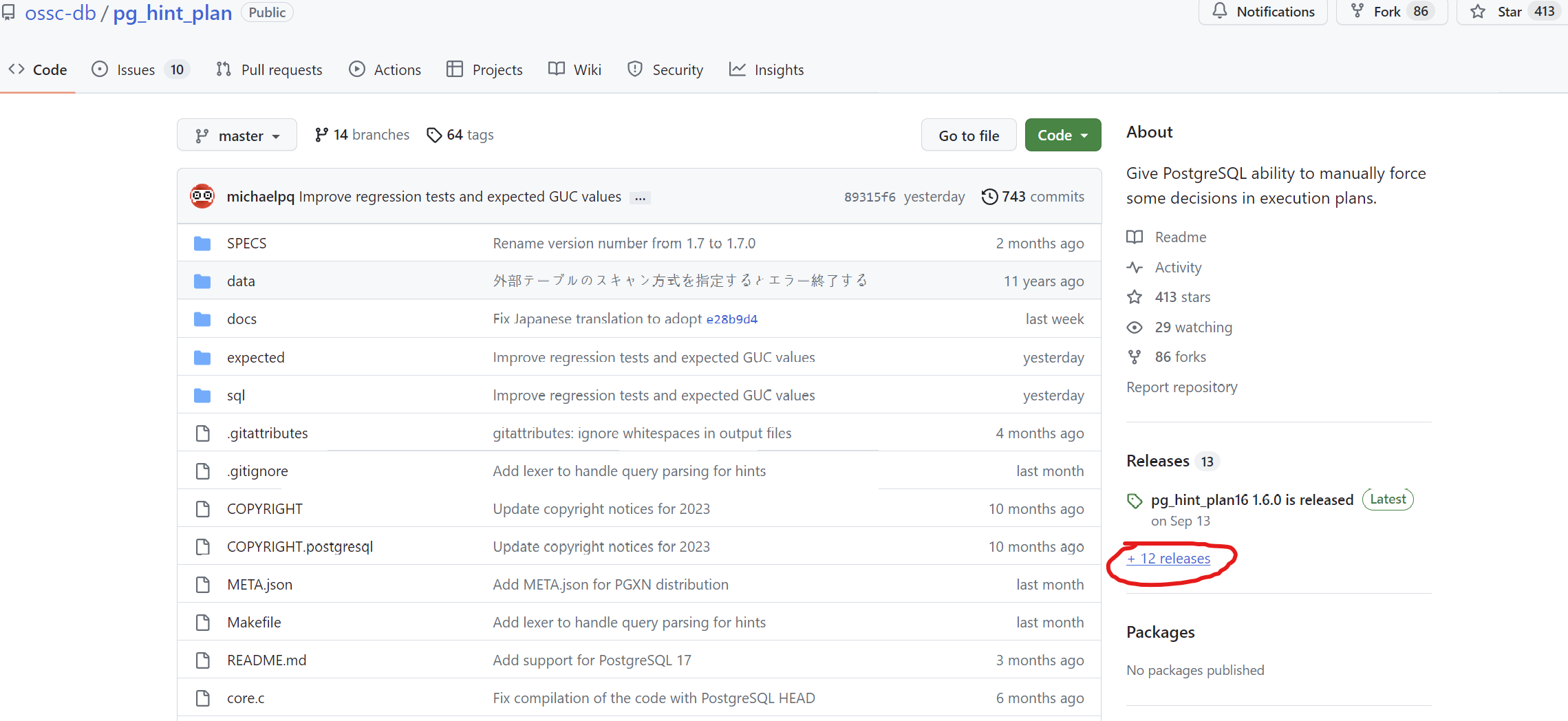Click the Fork icon for this repository
Viewport: 1568px width, 721px height.
coord(1357,10)
